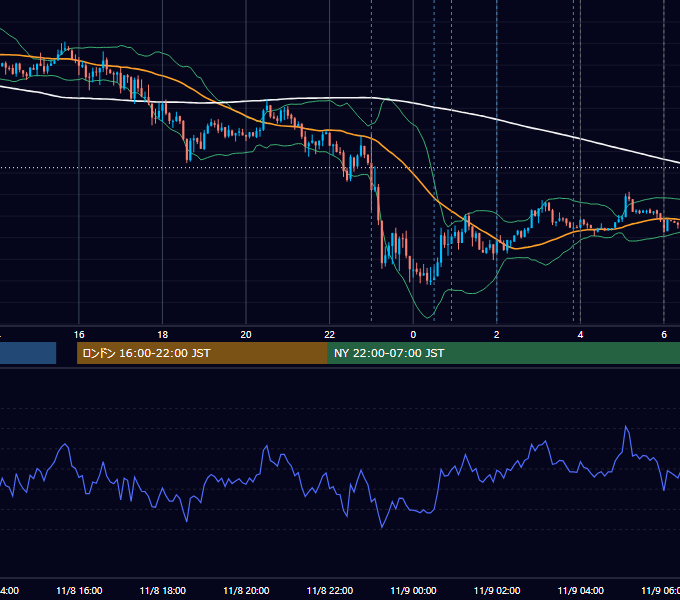
Task: Click the hour label 0 on chart axis
Action: pyautogui.click(x=413, y=335)
